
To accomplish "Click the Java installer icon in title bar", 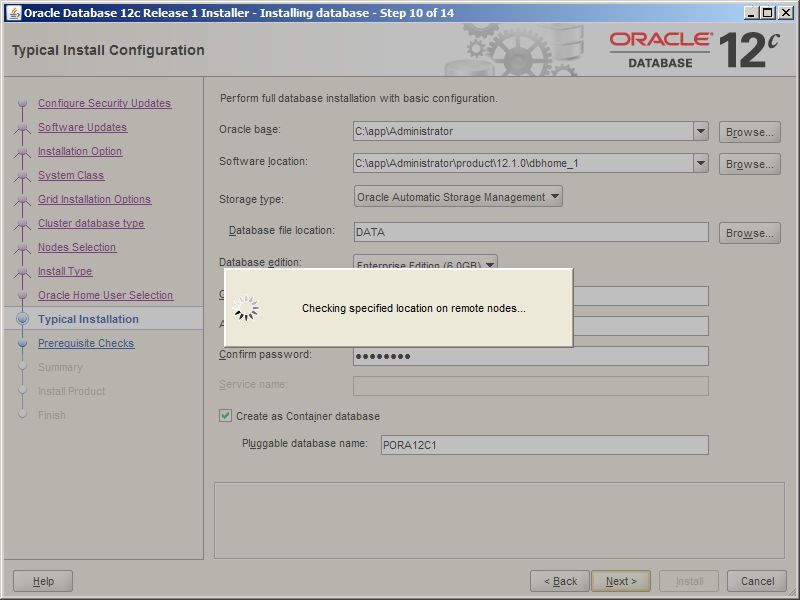I will coord(14,12).
